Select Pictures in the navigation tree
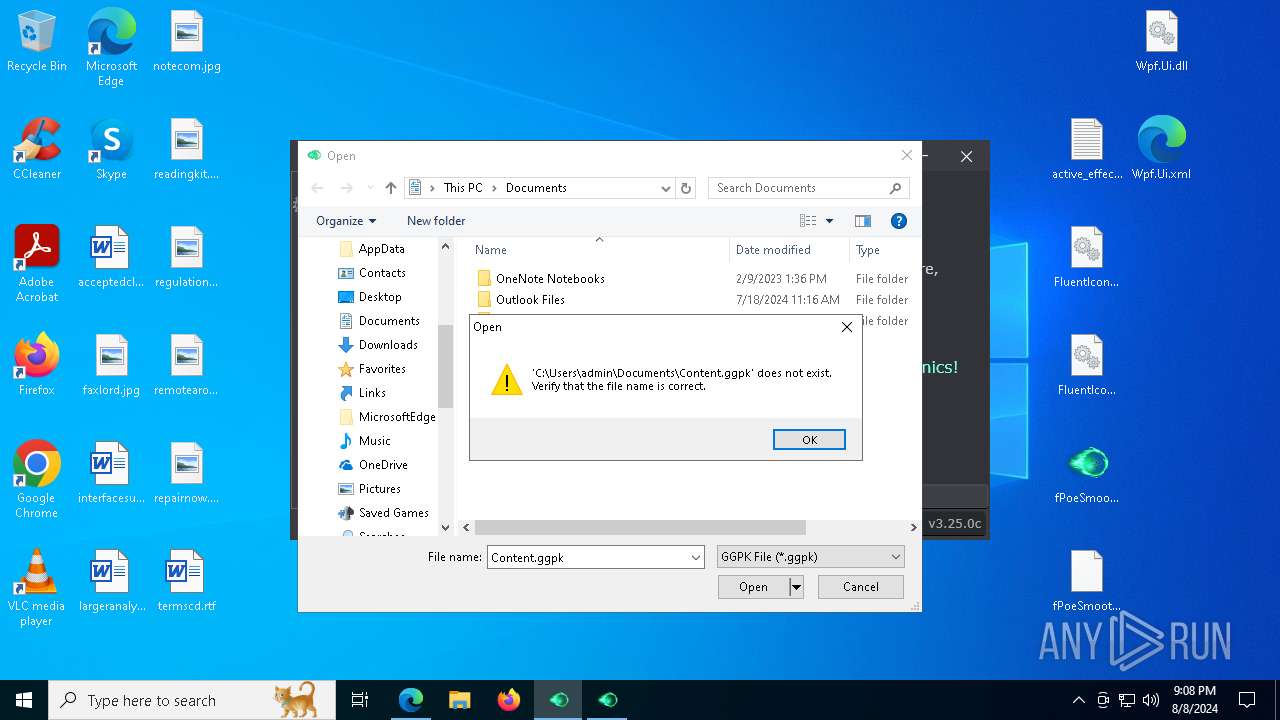Image resolution: width=1280 pixels, height=720 pixels. click(379, 489)
